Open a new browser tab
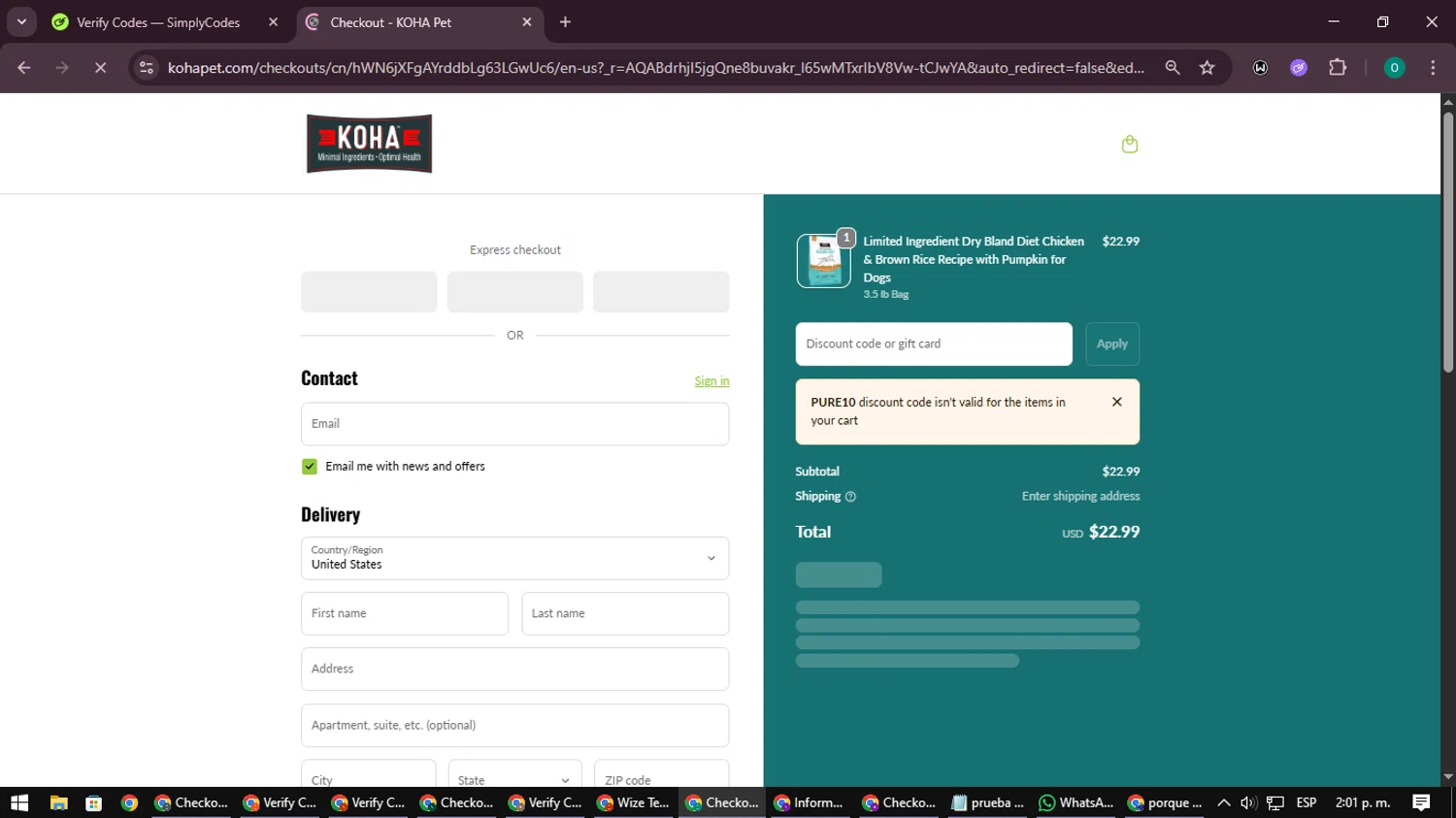Image resolution: width=1456 pixels, height=818 pixels. [x=566, y=22]
